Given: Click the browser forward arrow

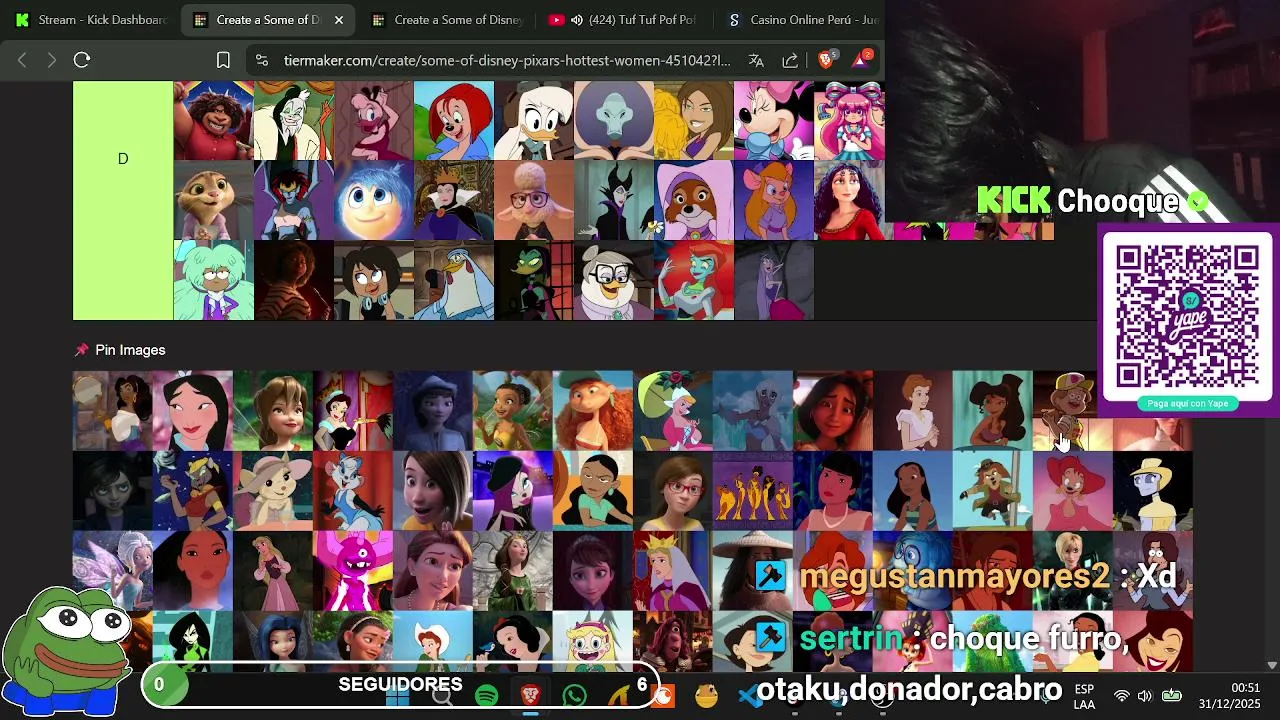Looking at the screenshot, I should tap(52, 60).
